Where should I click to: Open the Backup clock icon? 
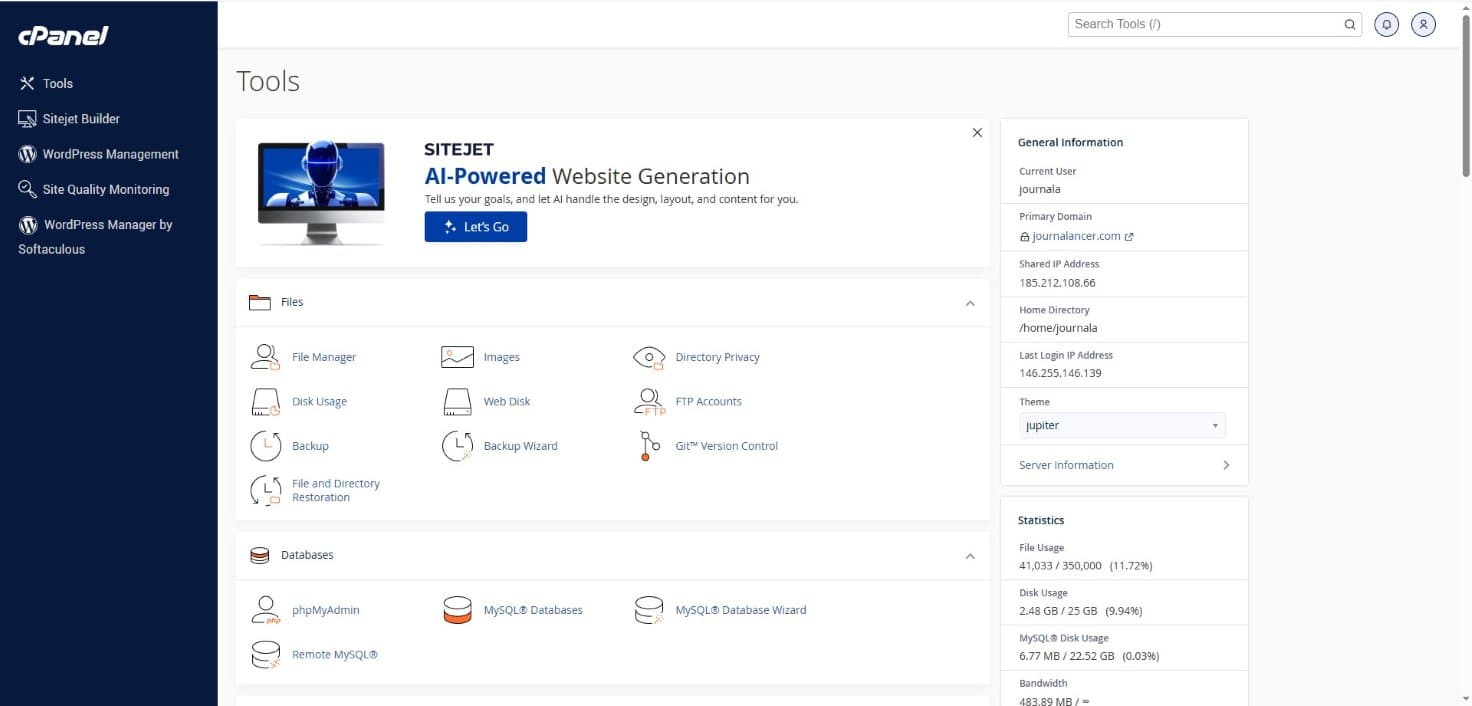265,446
